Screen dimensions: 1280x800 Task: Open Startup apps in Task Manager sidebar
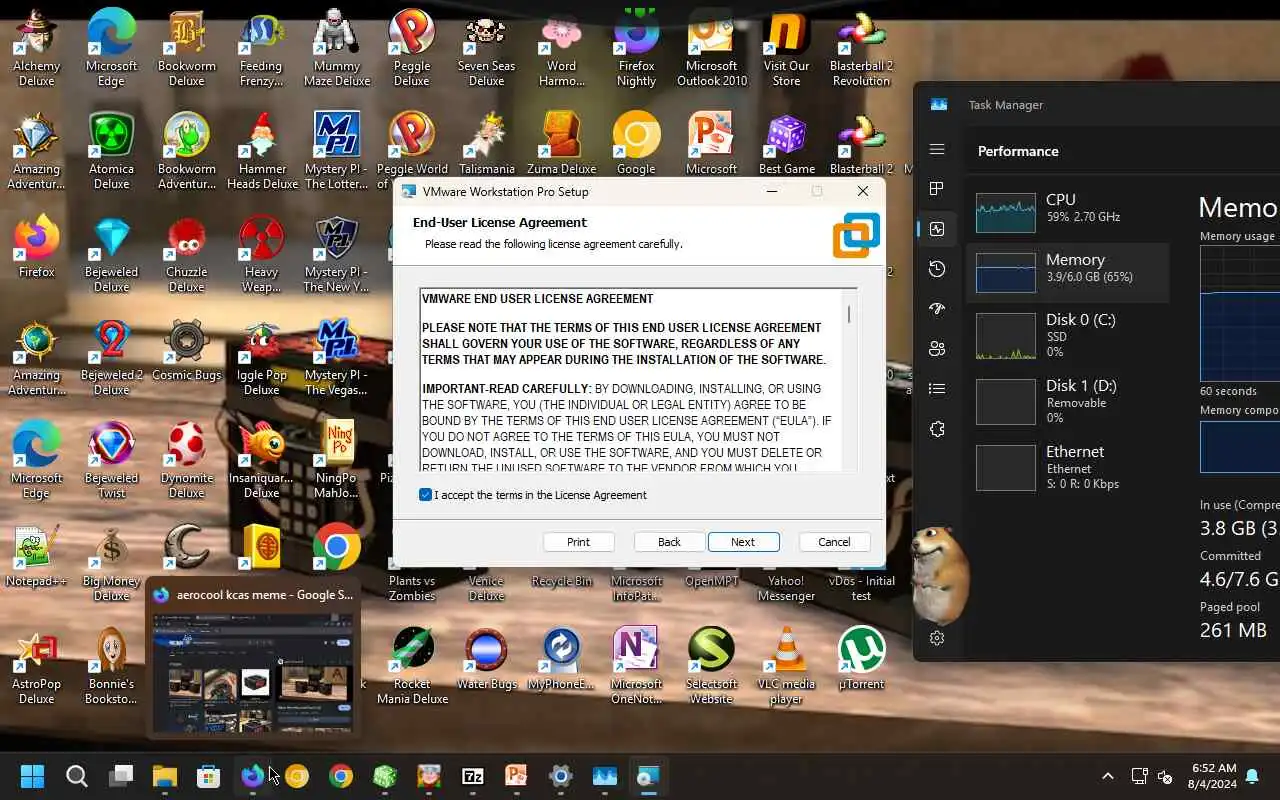[937, 309]
